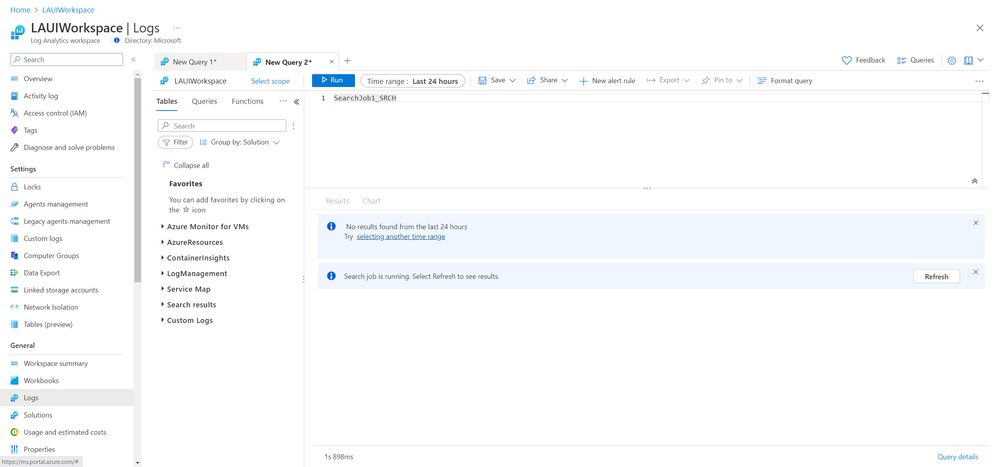Open Workspace summary
Image resolution: width=999 pixels, height=467 pixels.
click(x=55, y=364)
